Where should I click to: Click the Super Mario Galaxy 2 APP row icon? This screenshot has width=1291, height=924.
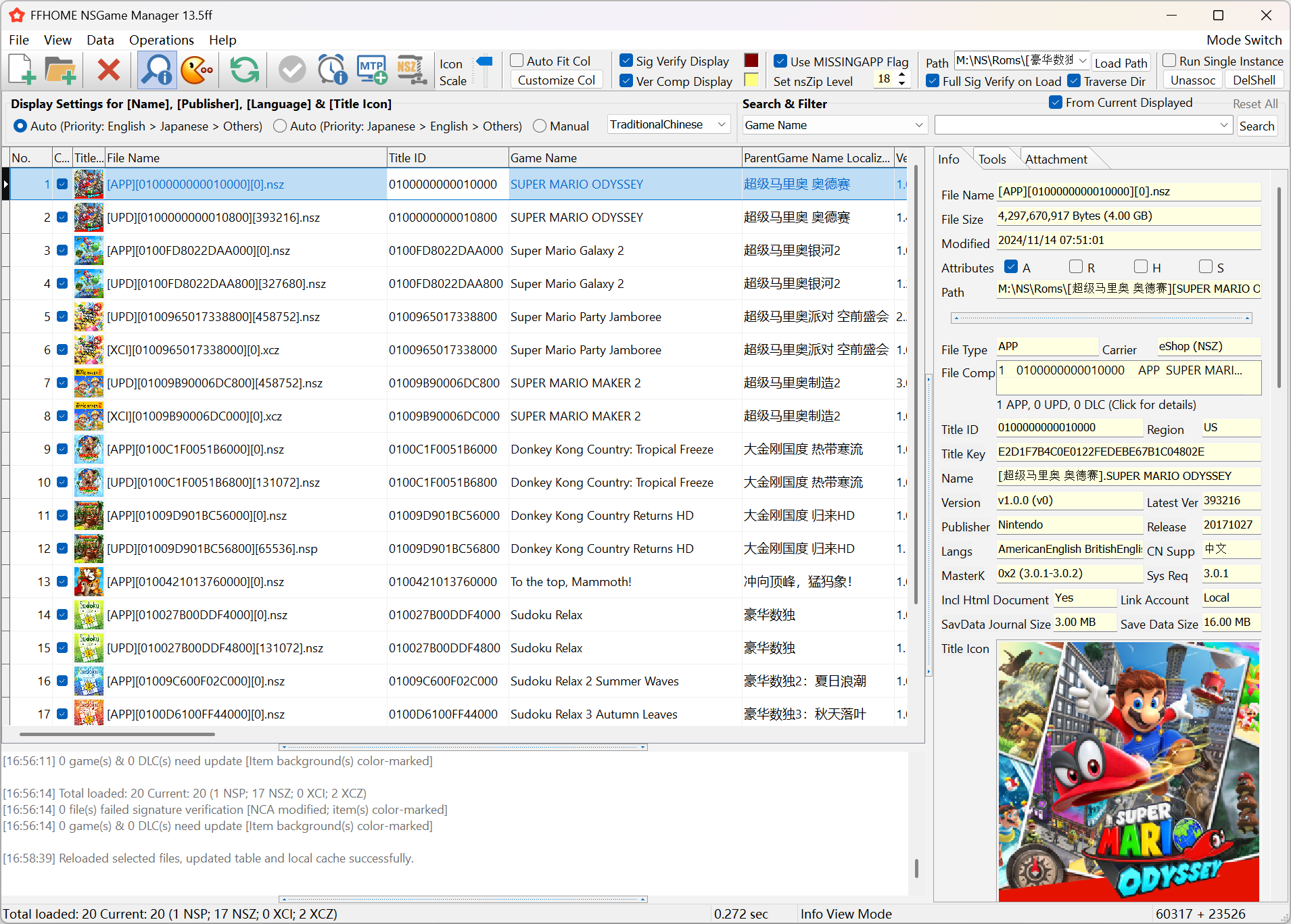(x=89, y=251)
